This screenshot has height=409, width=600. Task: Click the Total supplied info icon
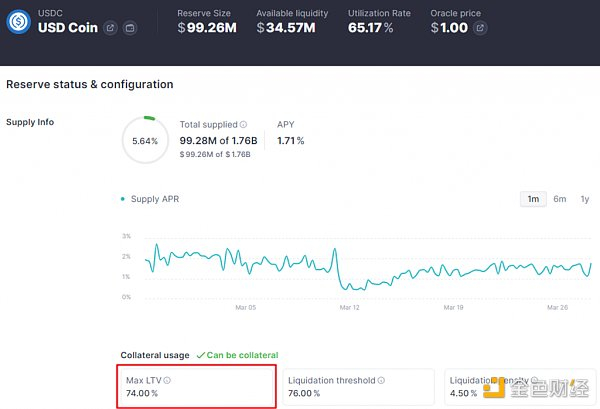243,125
